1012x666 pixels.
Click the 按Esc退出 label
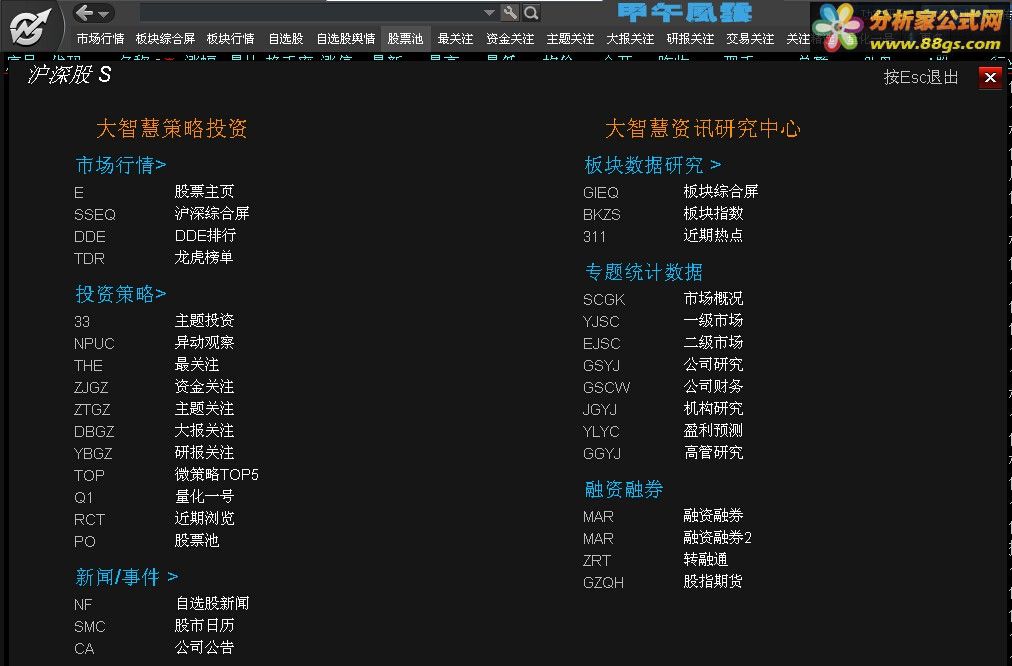[x=921, y=77]
